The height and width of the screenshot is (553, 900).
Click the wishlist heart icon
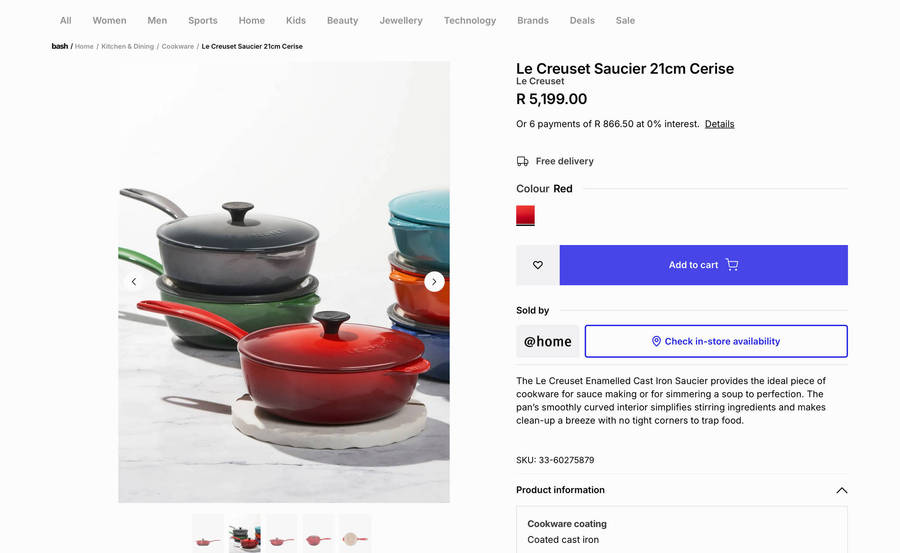[x=538, y=265]
